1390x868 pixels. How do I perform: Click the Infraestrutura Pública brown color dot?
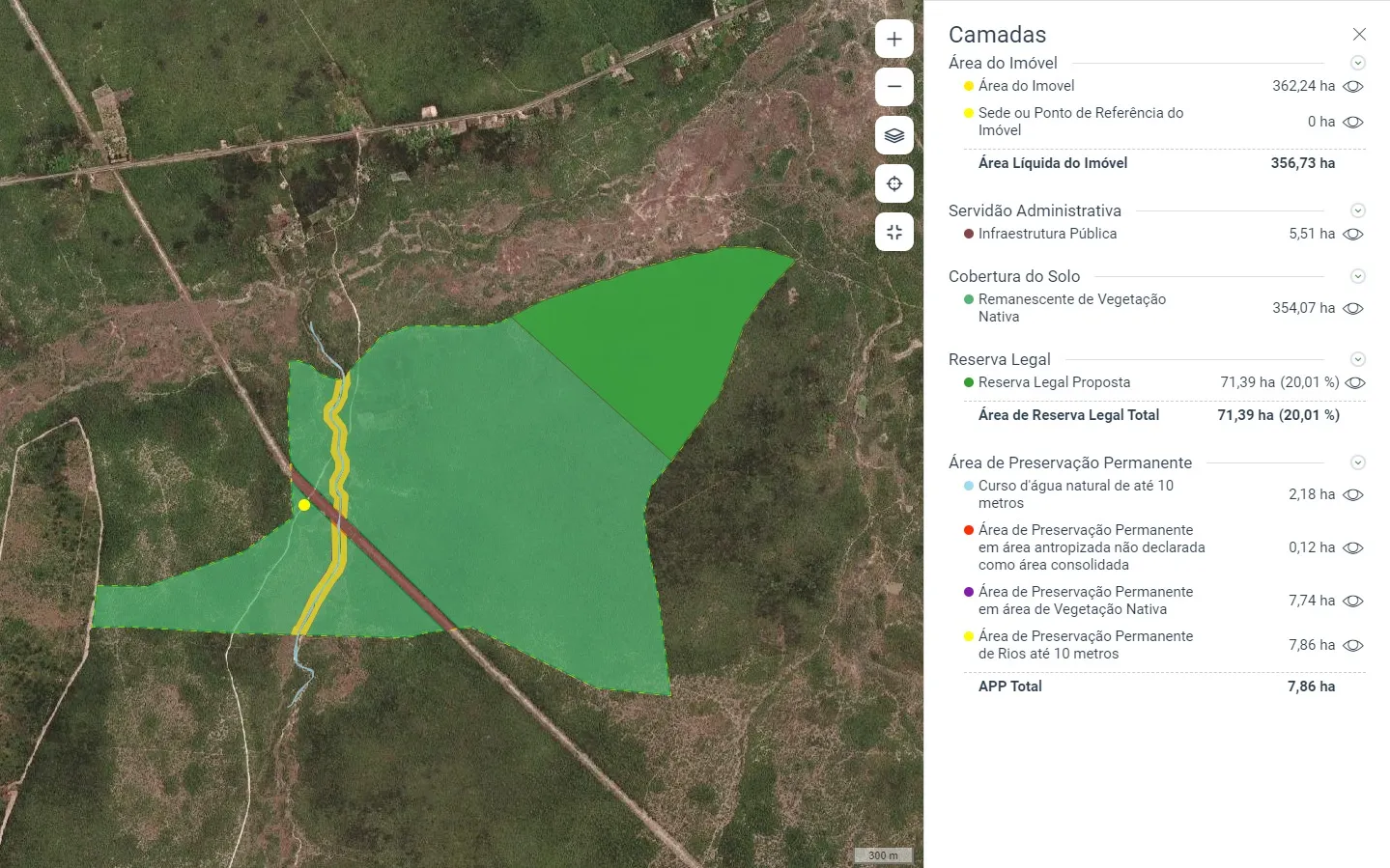pos(969,234)
